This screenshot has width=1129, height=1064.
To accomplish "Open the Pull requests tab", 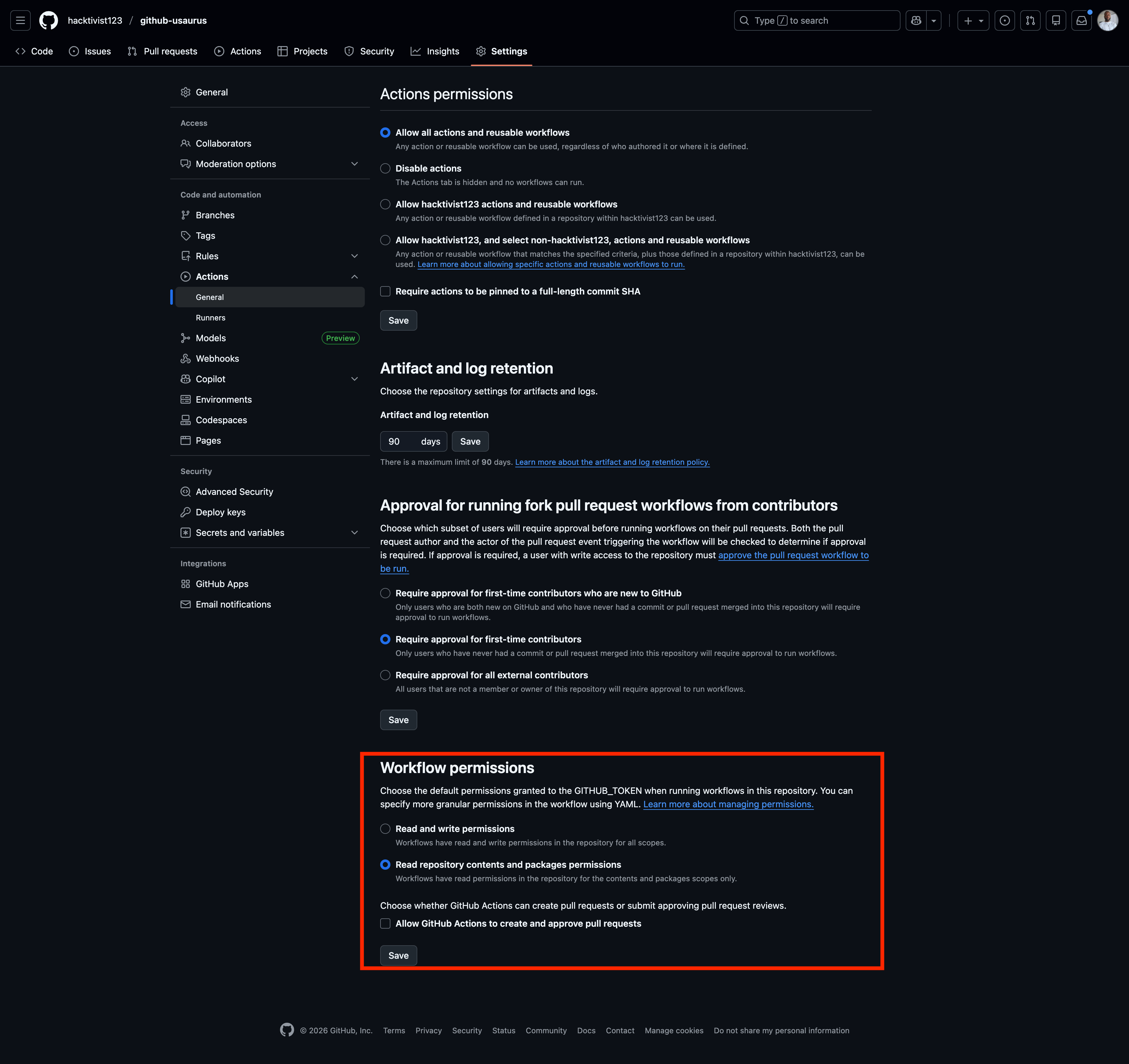I will pos(163,51).
